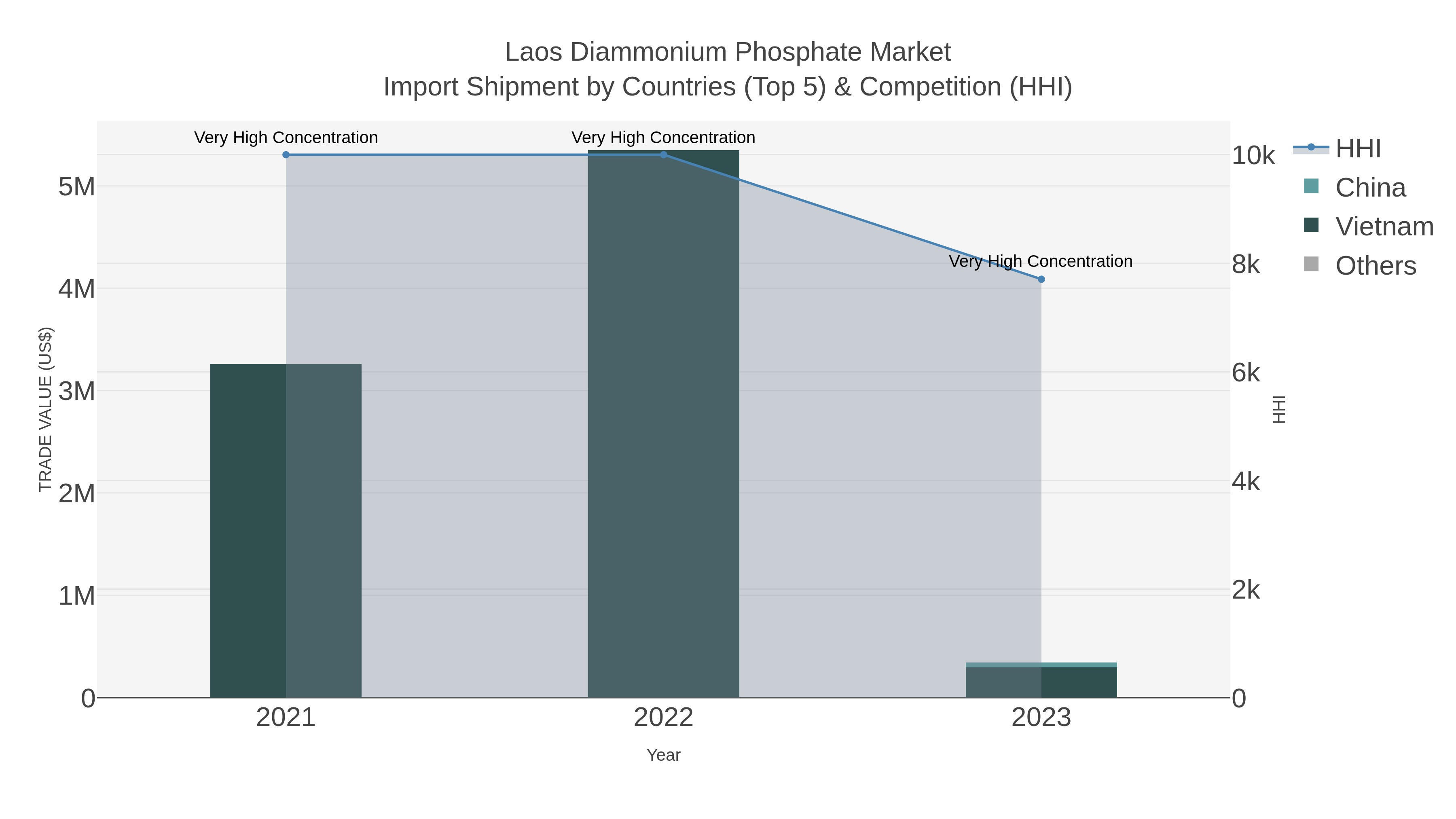The image size is (1456, 819).
Task: Click the vertical HHI axis title on right
Action: tap(1279, 409)
